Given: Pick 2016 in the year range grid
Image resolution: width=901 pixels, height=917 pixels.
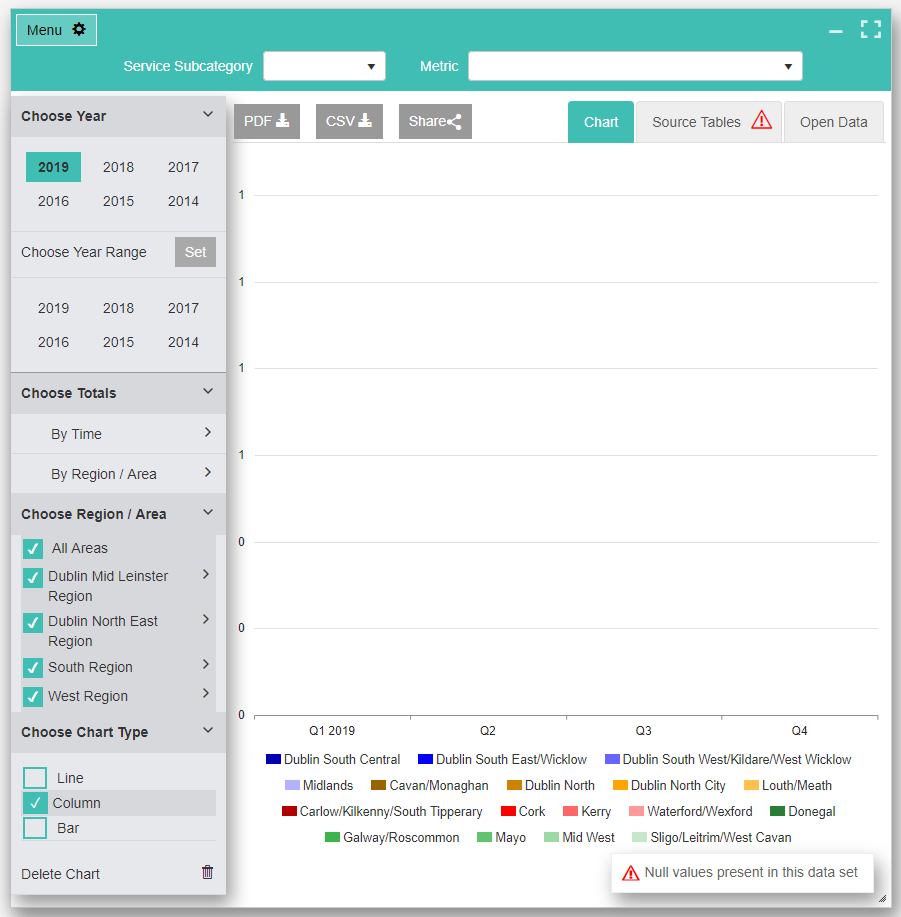Looking at the screenshot, I should 53,342.
